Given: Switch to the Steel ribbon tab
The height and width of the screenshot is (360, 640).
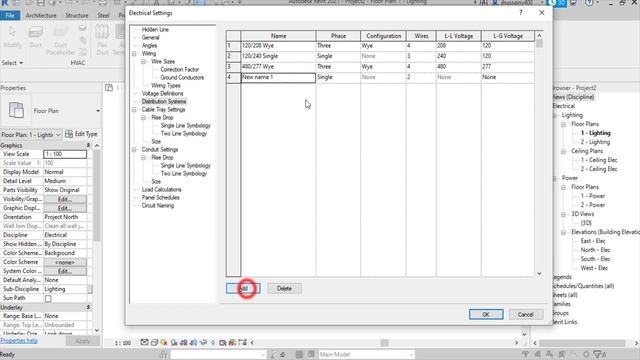Looking at the screenshot, I should pos(103,16).
